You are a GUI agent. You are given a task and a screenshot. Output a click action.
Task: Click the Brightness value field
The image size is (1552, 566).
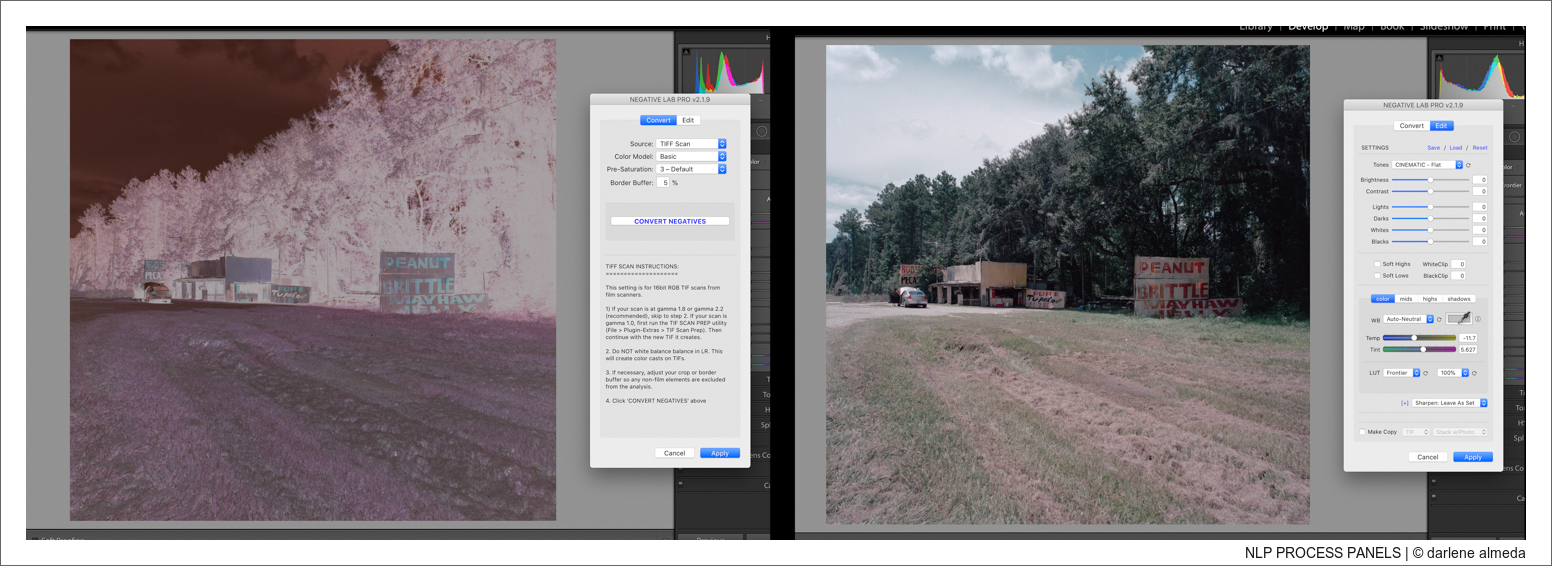click(x=1480, y=180)
